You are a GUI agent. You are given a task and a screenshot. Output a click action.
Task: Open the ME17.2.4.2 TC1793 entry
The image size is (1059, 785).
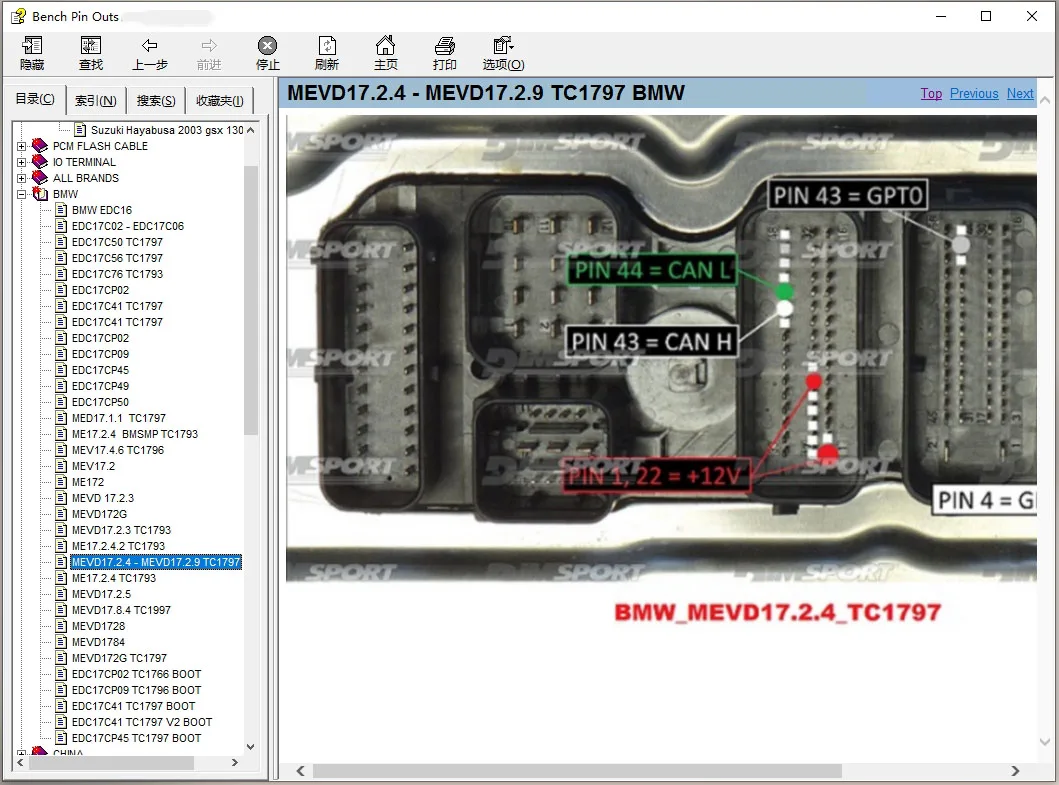click(x=118, y=546)
